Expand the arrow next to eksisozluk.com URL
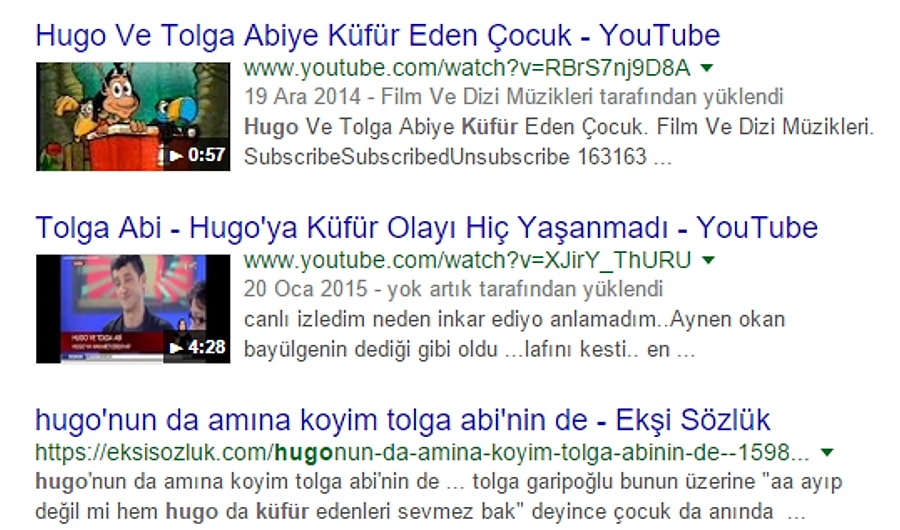This screenshot has width=900, height=530. click(x=827, y=453)
